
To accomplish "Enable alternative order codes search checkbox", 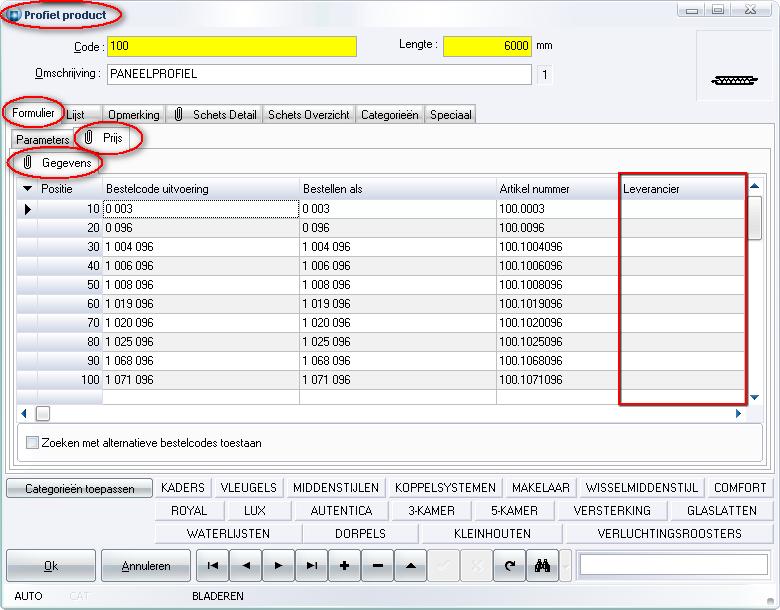I will (32, 442).
